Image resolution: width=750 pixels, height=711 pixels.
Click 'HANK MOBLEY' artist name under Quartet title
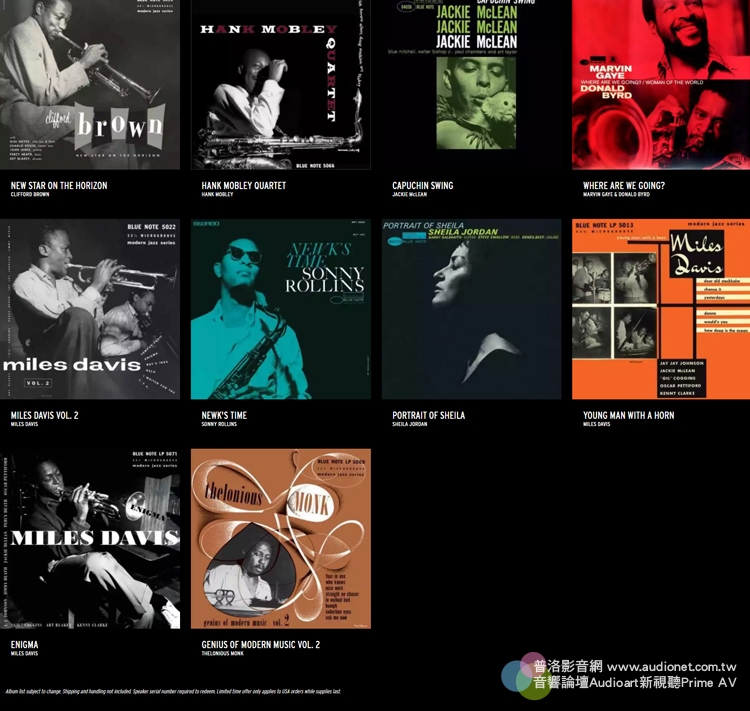coord(217,194)
